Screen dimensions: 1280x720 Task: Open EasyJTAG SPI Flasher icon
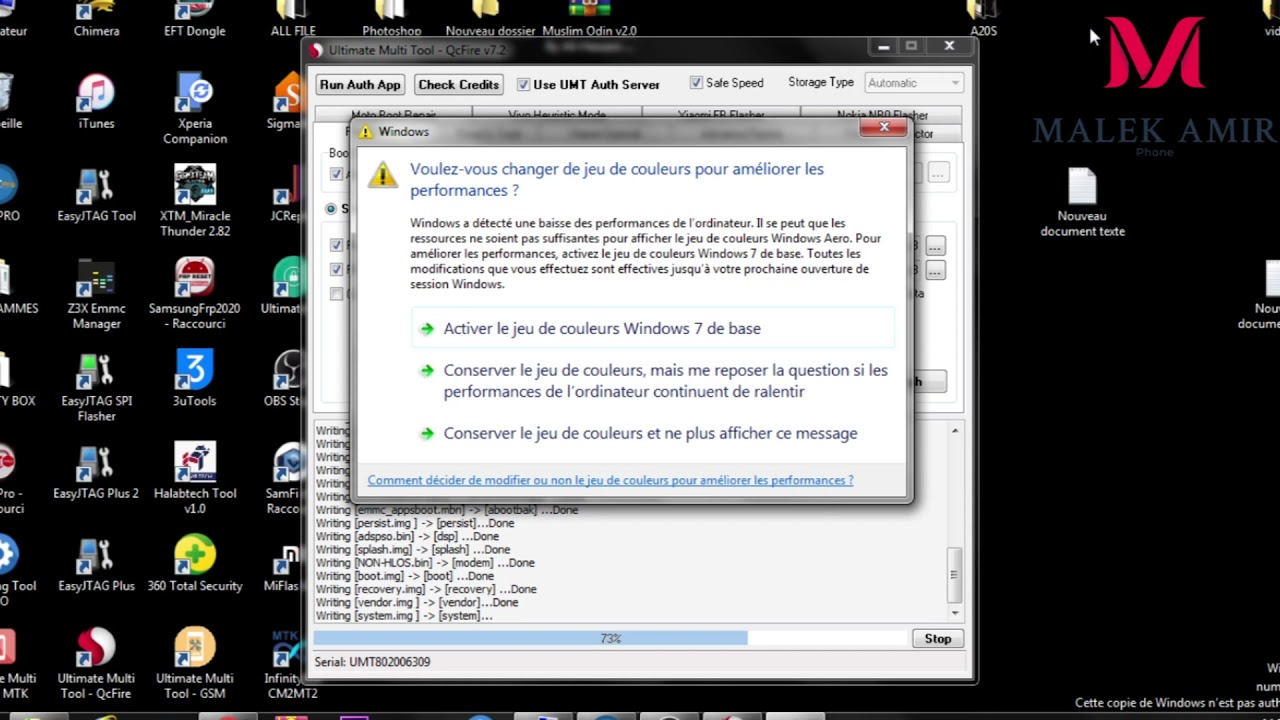(96, 387)
